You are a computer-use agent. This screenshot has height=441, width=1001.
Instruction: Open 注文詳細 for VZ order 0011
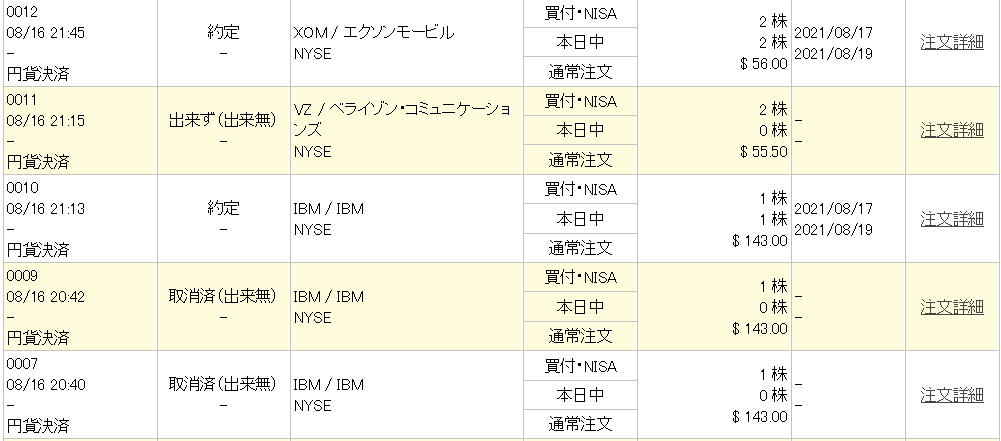[952, 130]
